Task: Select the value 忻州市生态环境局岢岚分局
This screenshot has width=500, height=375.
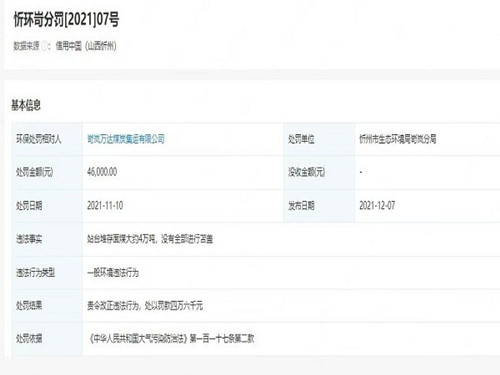Action: click(398, 139)
